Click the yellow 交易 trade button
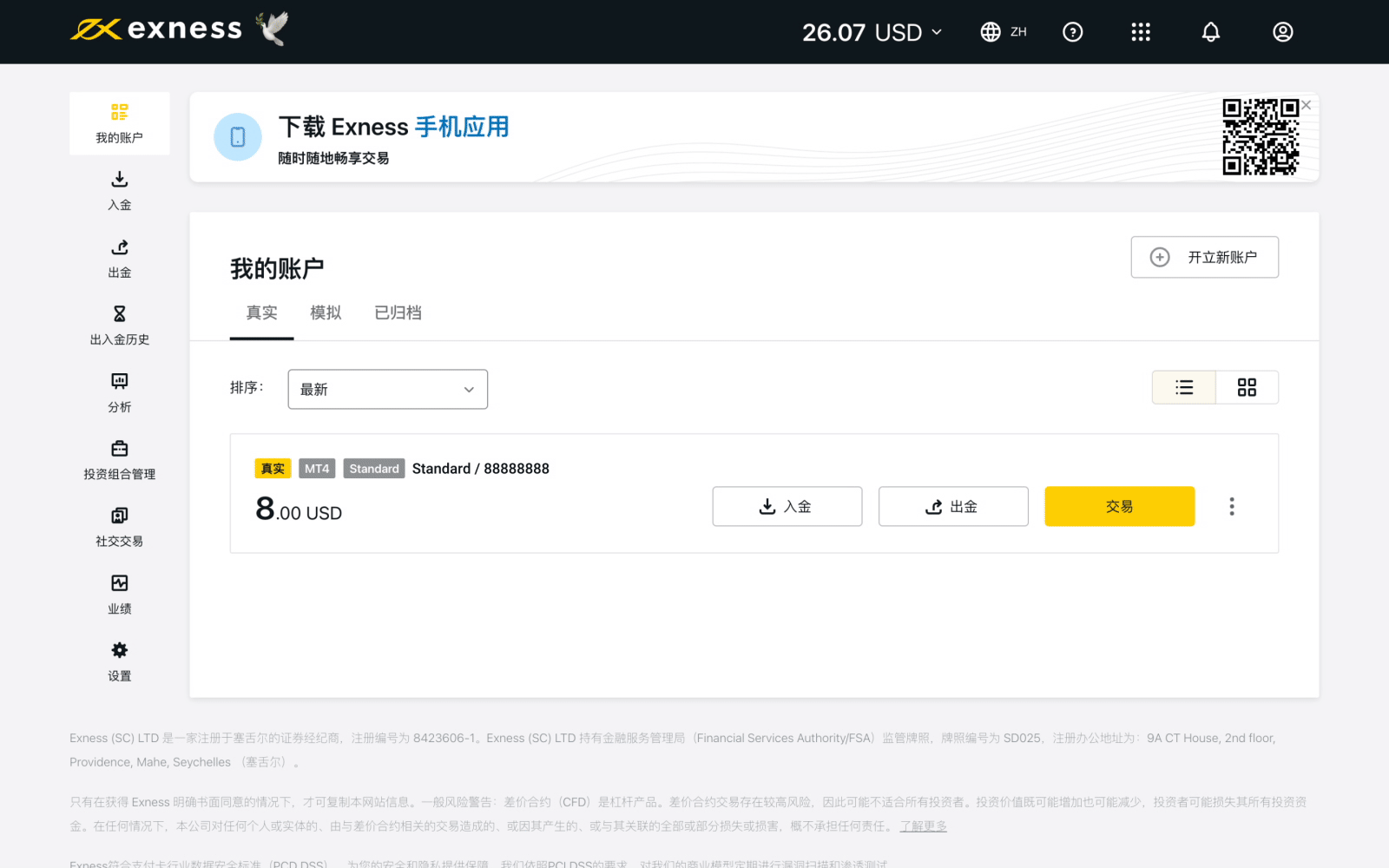Viewport: 1389px width, 868px height. (x=1120, y=506)
